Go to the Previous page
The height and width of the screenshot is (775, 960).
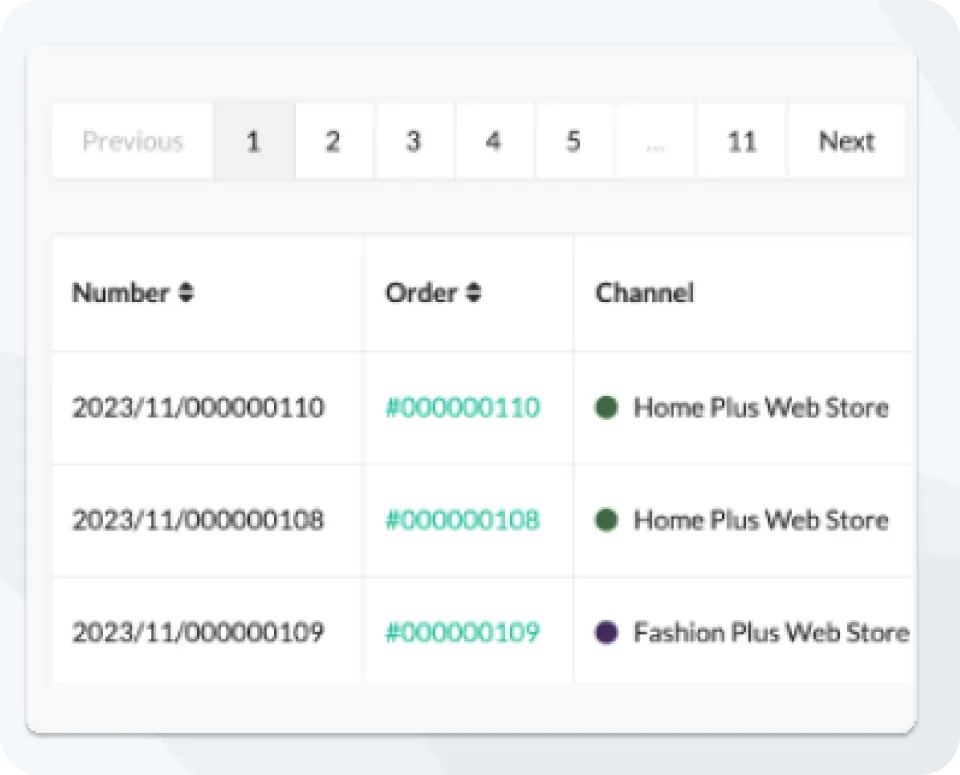point(133,141)
